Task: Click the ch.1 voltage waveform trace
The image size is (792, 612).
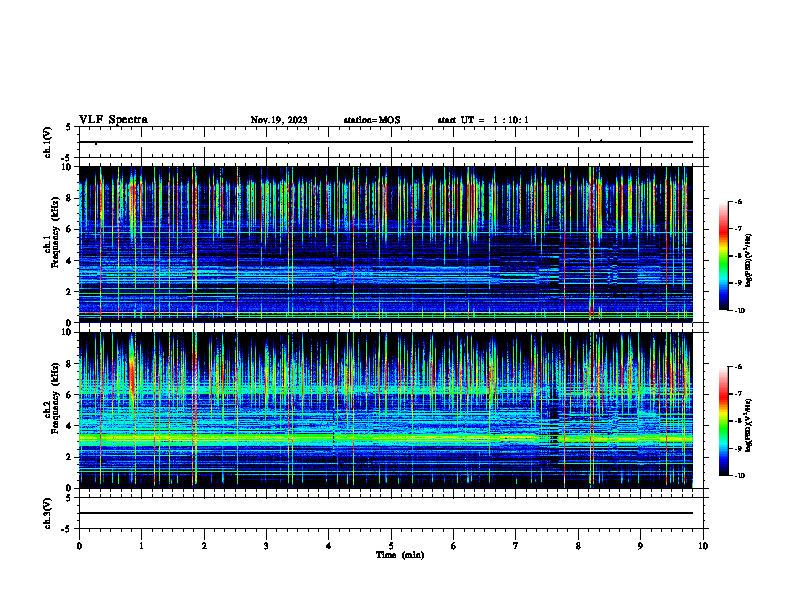Action: point(386,142)
